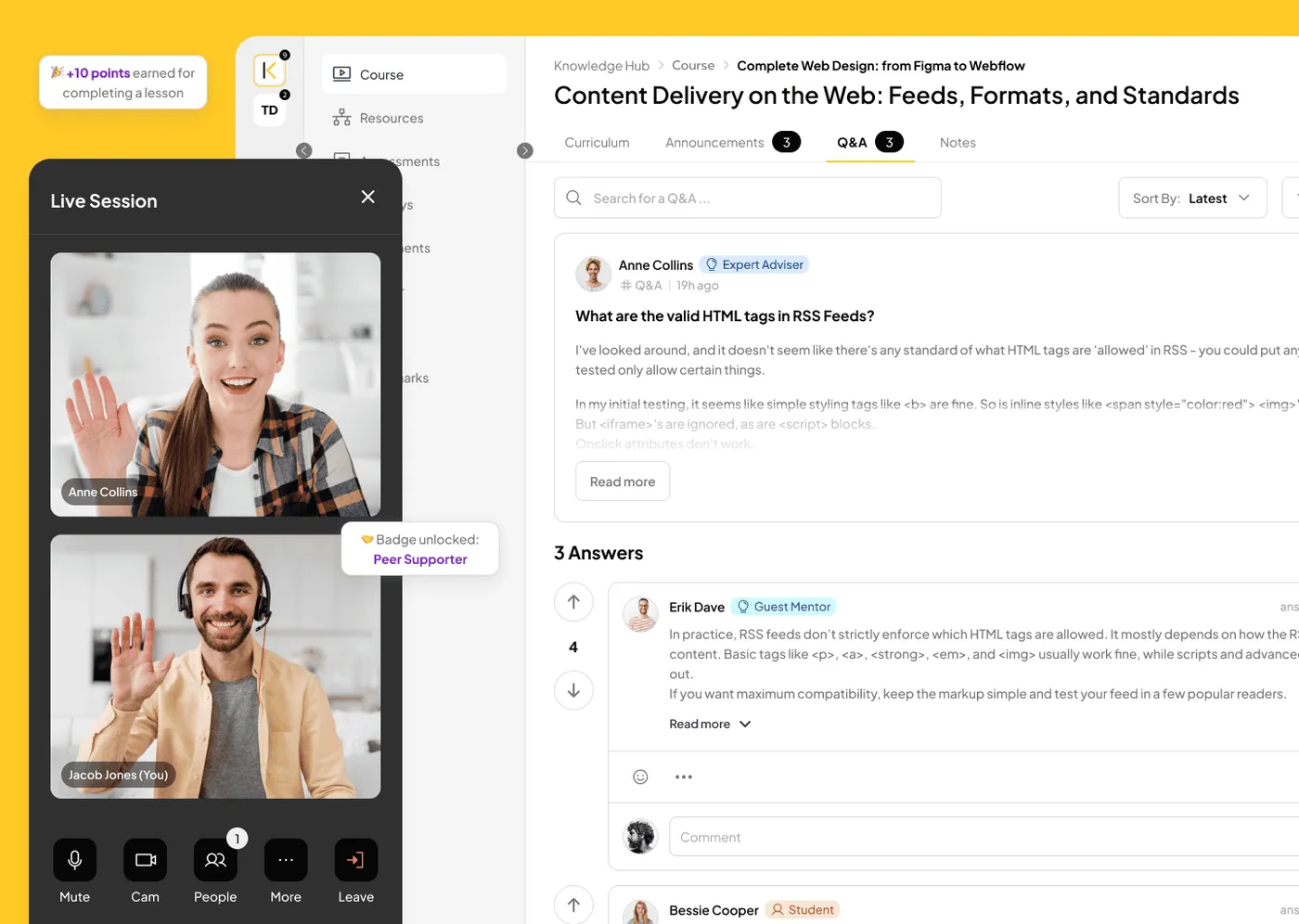The height and width of the screenshot is (924, 1299).
Task: Expand Read more in Erik Dave's answer
Action: click(x=710, y=724)
